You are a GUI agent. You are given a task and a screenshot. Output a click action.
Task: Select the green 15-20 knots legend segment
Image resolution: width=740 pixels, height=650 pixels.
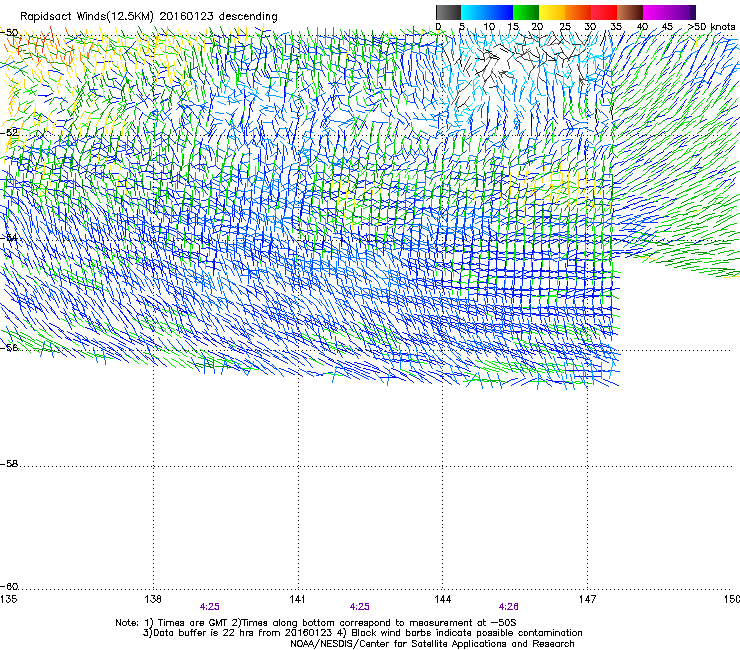point(526,12)
